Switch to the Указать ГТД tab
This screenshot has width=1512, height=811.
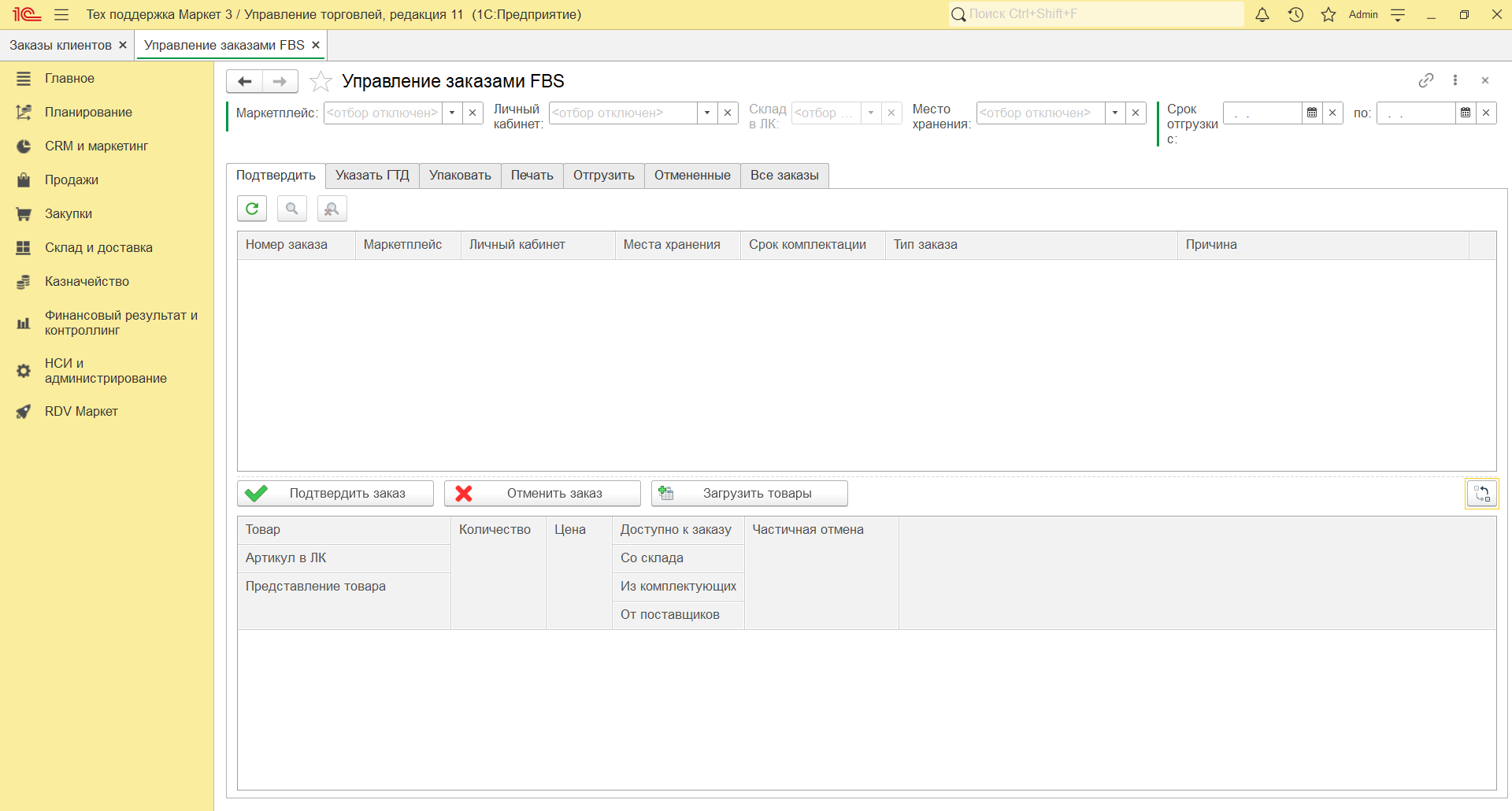(x=372, y=176)
